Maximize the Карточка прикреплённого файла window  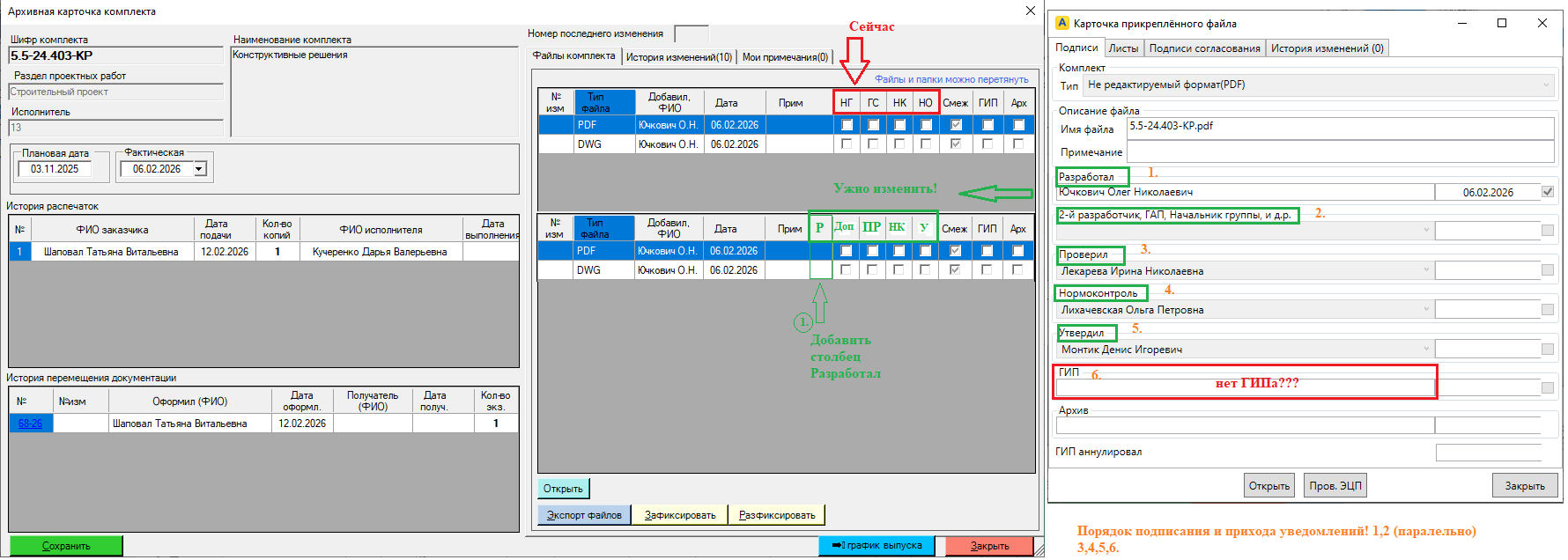pos(1502,23)
